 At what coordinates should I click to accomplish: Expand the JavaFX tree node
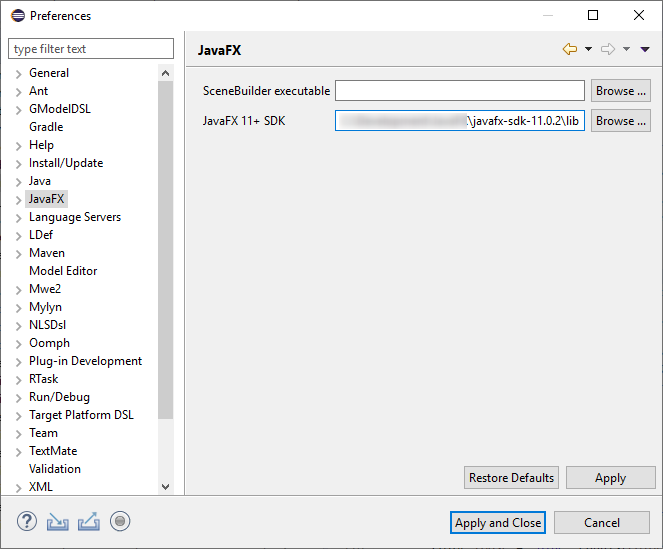pyautogui.click(x=18, y=200)
